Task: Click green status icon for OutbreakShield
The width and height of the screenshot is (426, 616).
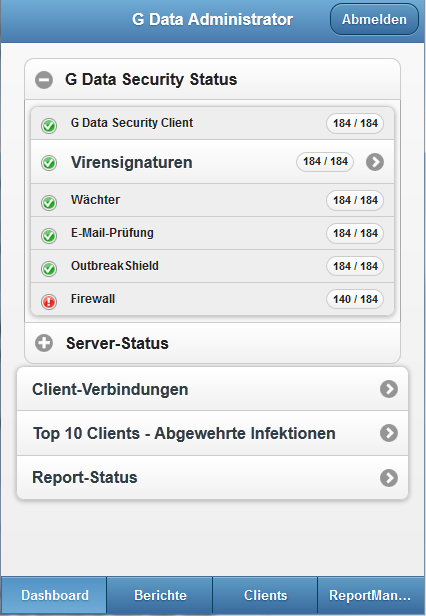Action: pos(49,269)
